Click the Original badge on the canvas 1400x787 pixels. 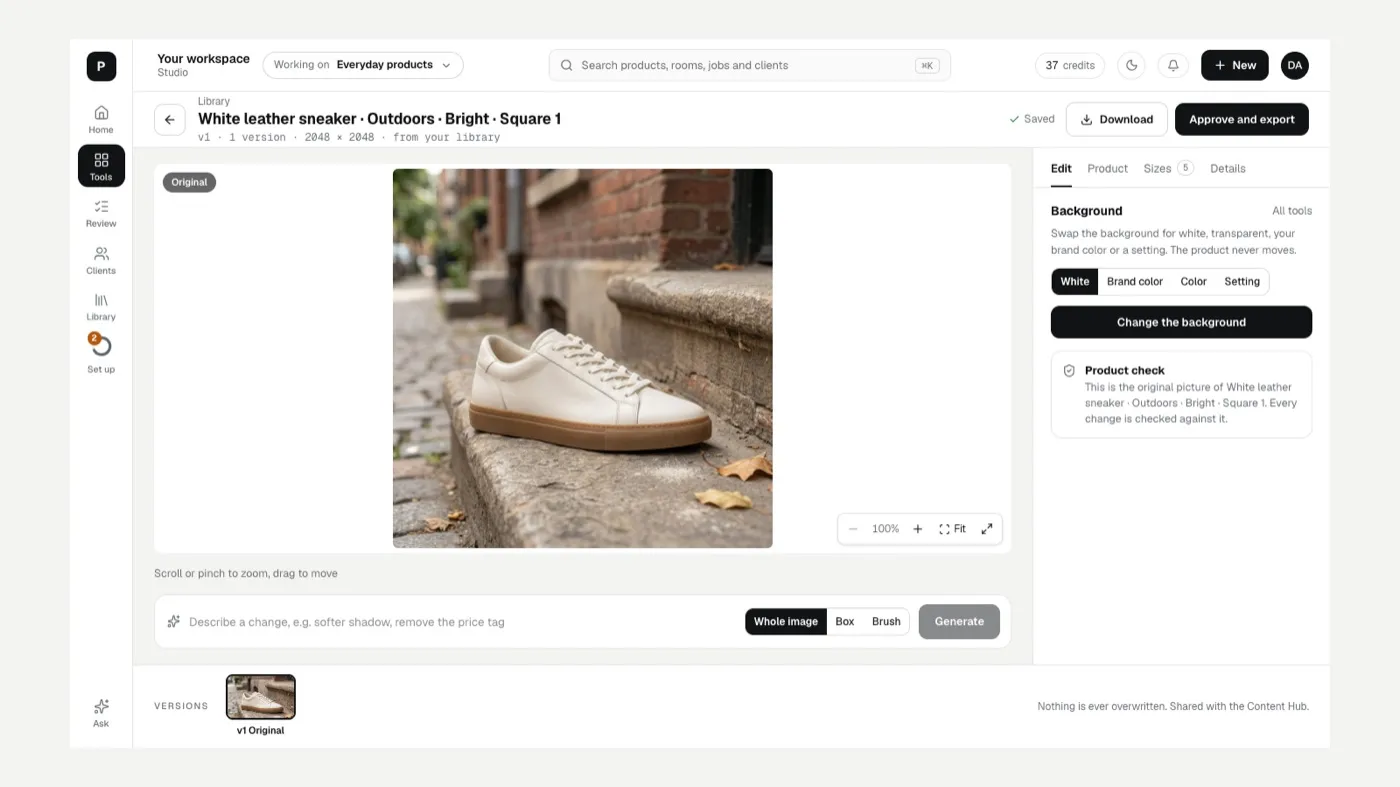point(189,182)
